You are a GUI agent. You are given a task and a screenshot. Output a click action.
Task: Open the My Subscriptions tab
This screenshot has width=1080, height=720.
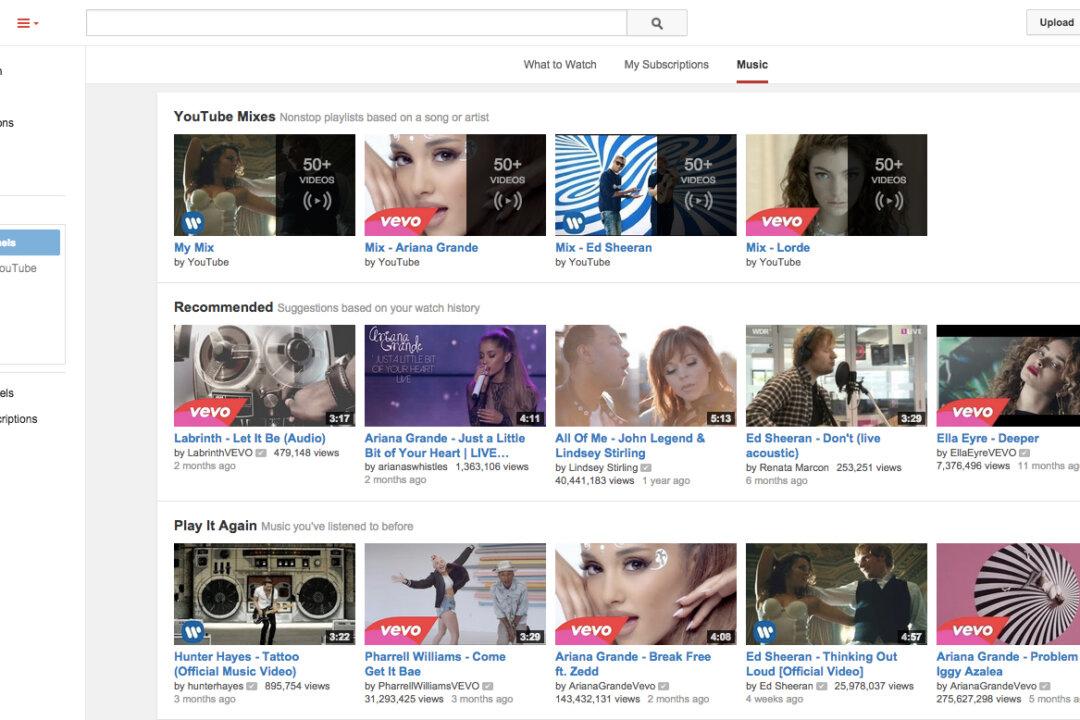pos(666,64)
